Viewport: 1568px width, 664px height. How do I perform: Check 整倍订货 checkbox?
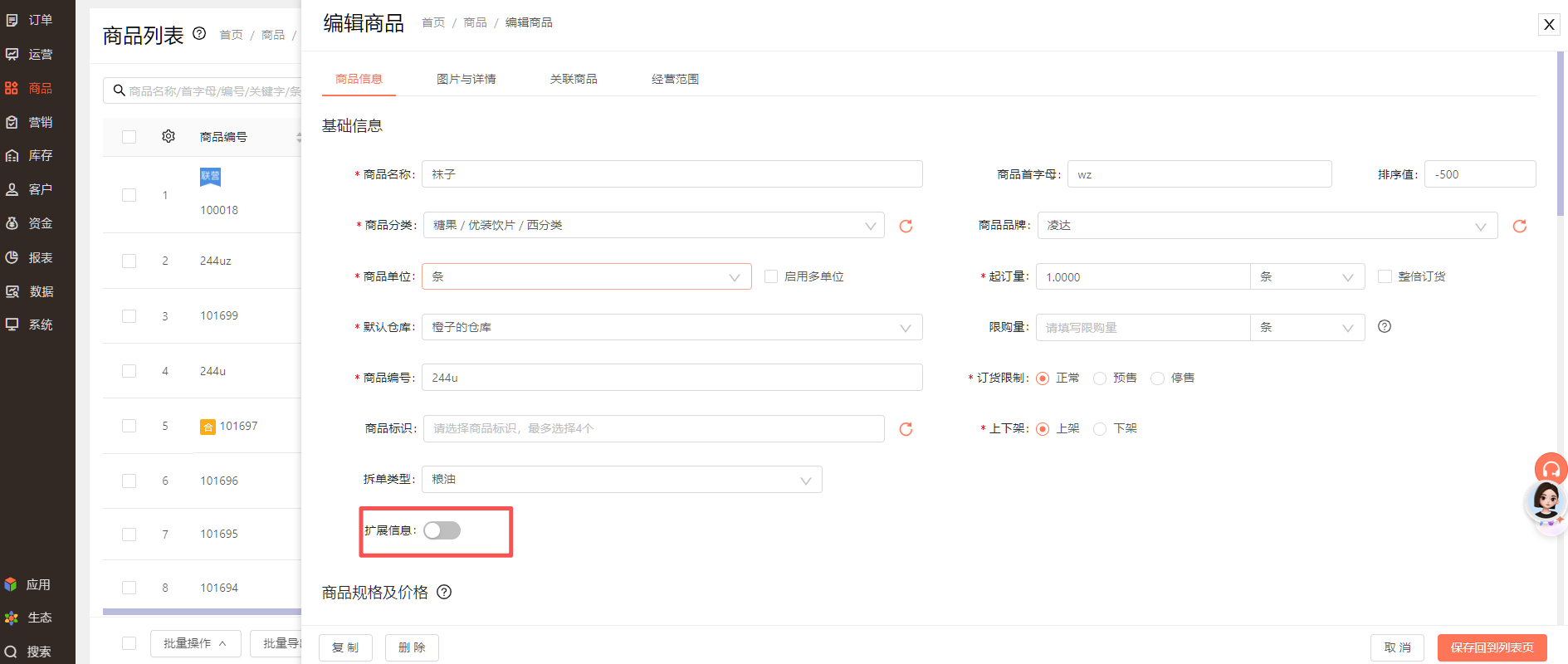point(1385,276)
